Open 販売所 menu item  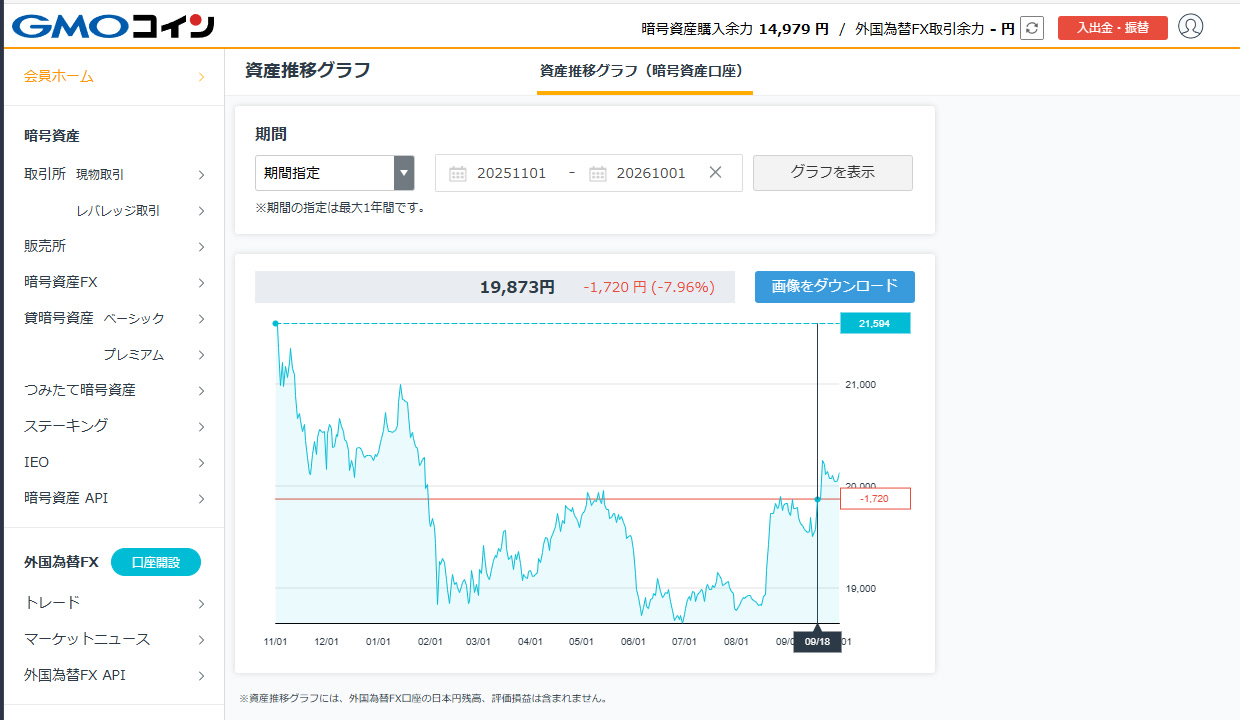(113, 246)
